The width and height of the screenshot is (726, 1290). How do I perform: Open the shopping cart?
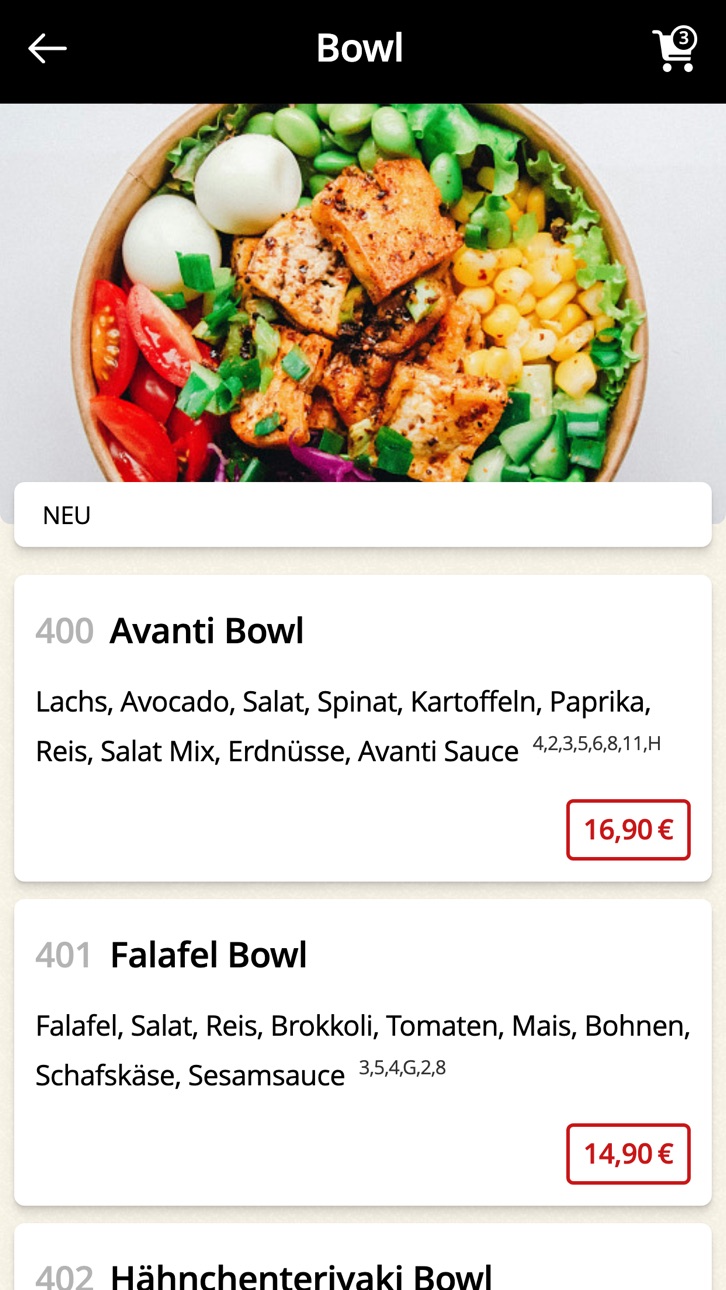coord(673,50)
